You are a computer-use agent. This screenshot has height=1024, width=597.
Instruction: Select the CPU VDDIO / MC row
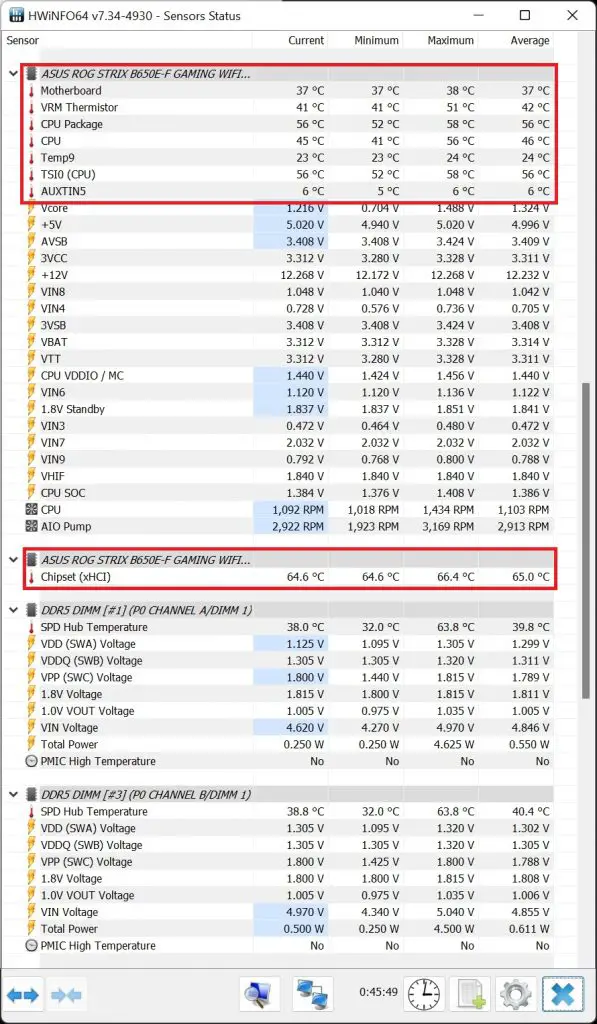[x=289, y=376]
